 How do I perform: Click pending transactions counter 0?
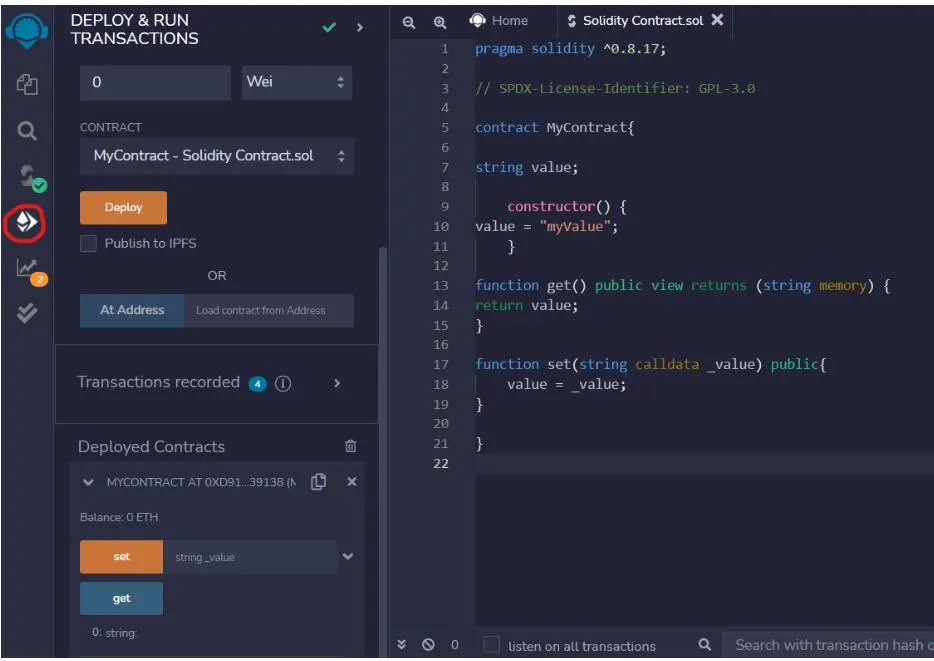coord(455,644)
